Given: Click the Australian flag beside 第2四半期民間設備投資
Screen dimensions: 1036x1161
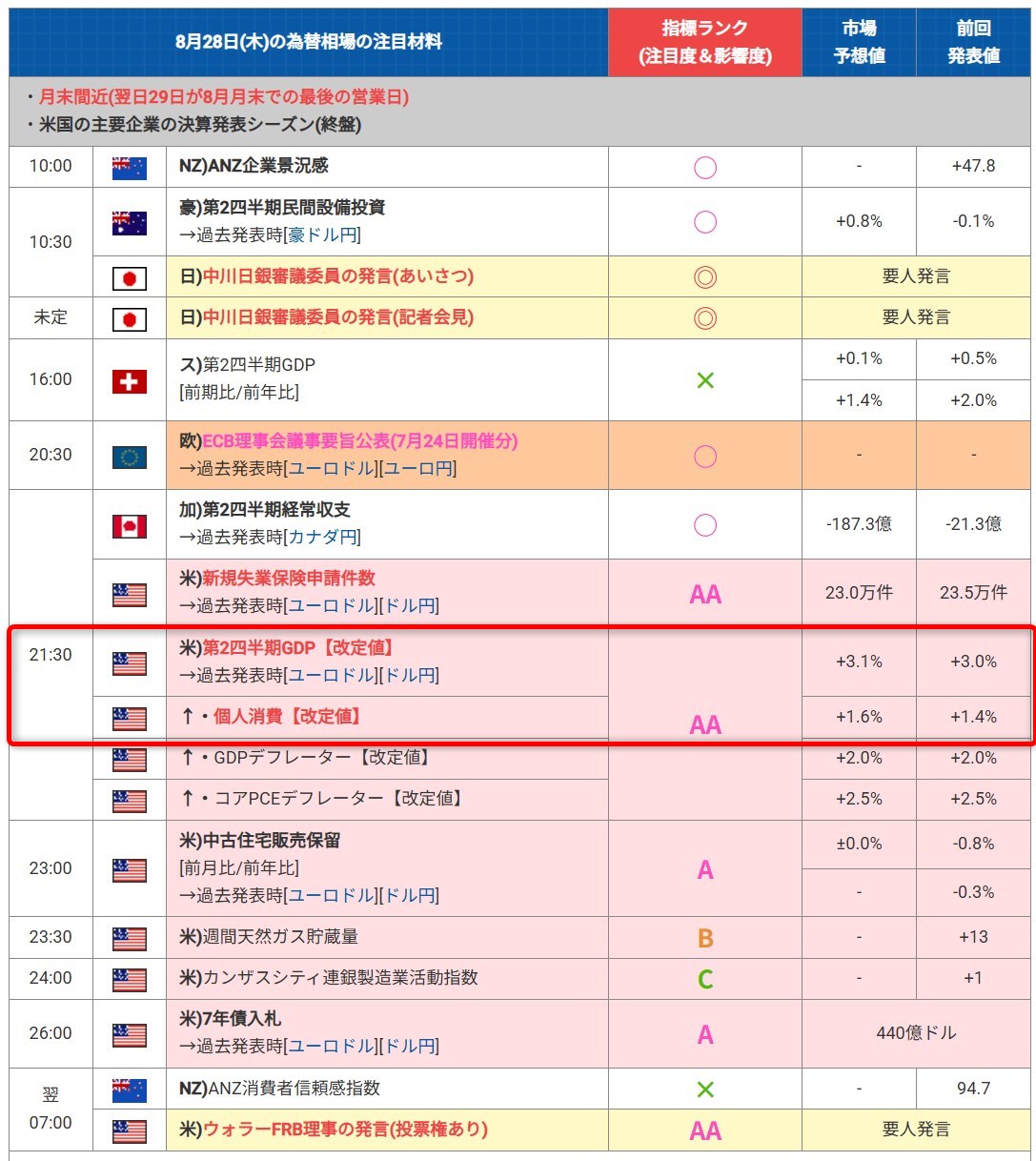Looking at the screenshot, I should [x=130, y=223].
